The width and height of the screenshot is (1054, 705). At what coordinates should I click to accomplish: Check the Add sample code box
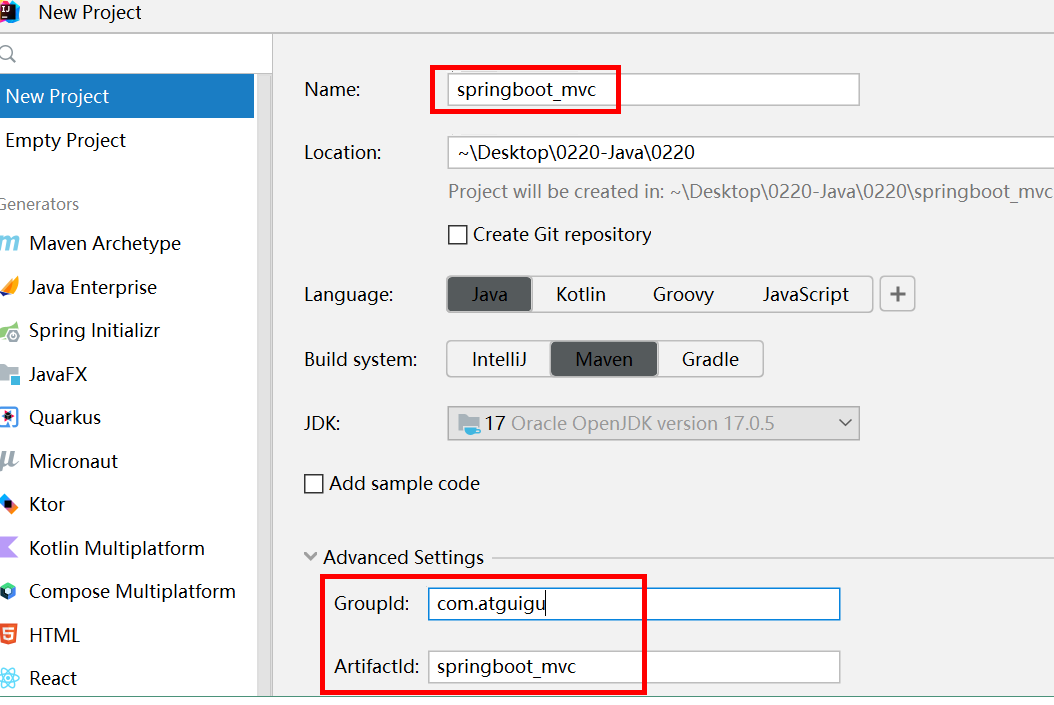(314, 484)
